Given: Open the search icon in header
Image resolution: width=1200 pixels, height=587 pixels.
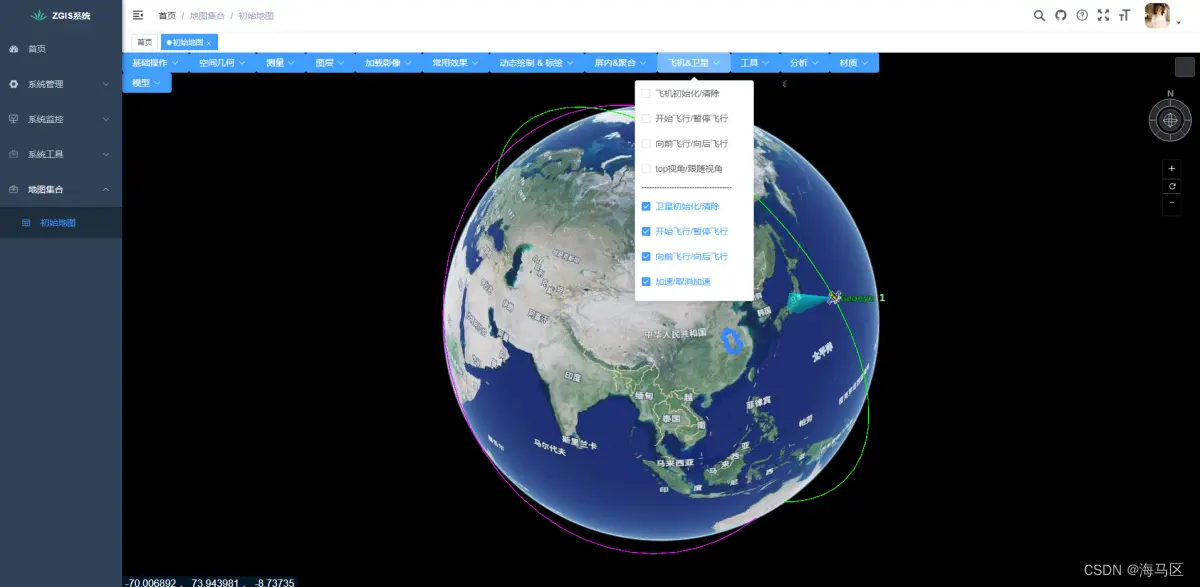Looking at the screenshot, I should [1039, 15].
